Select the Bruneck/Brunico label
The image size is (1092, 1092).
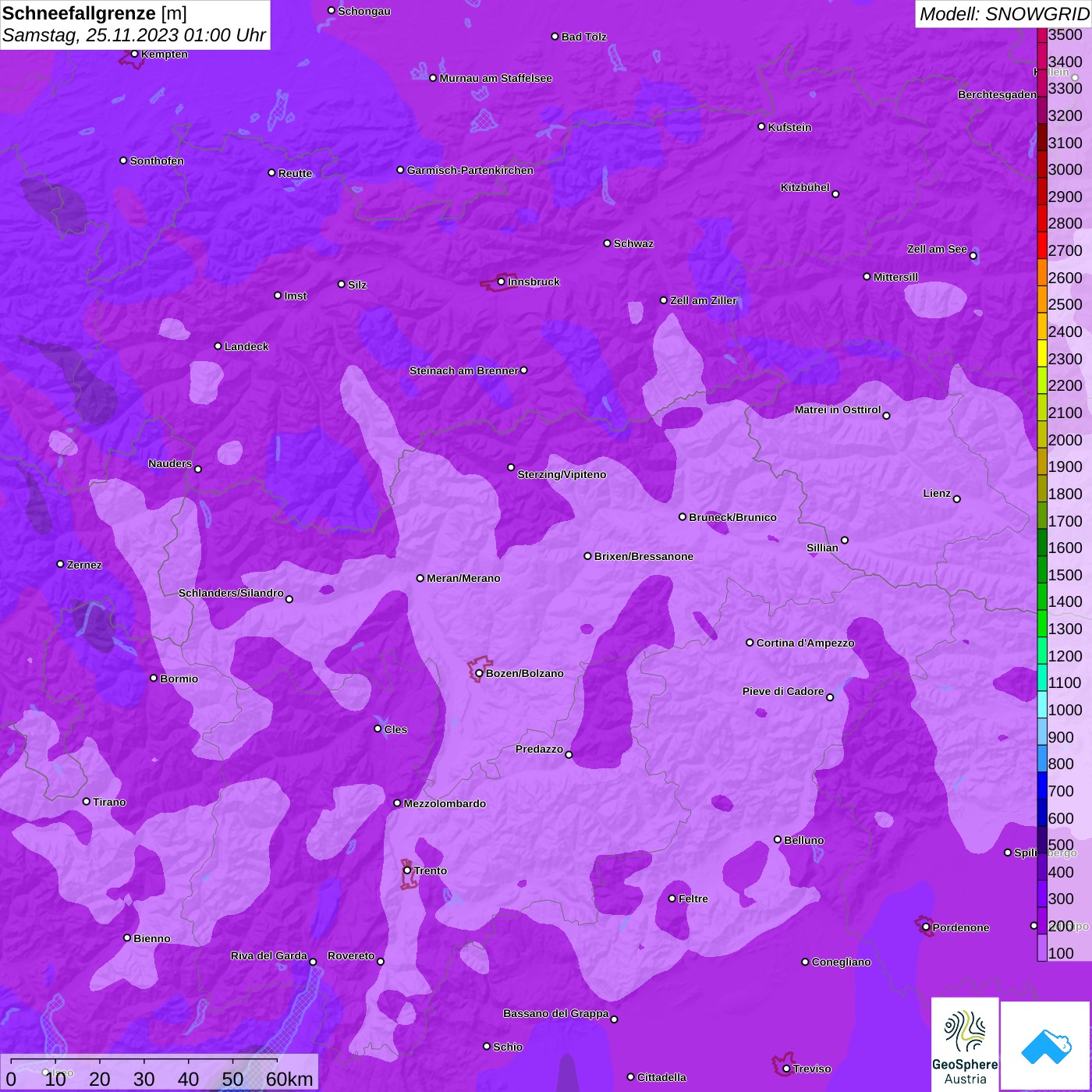click(732, 517)
